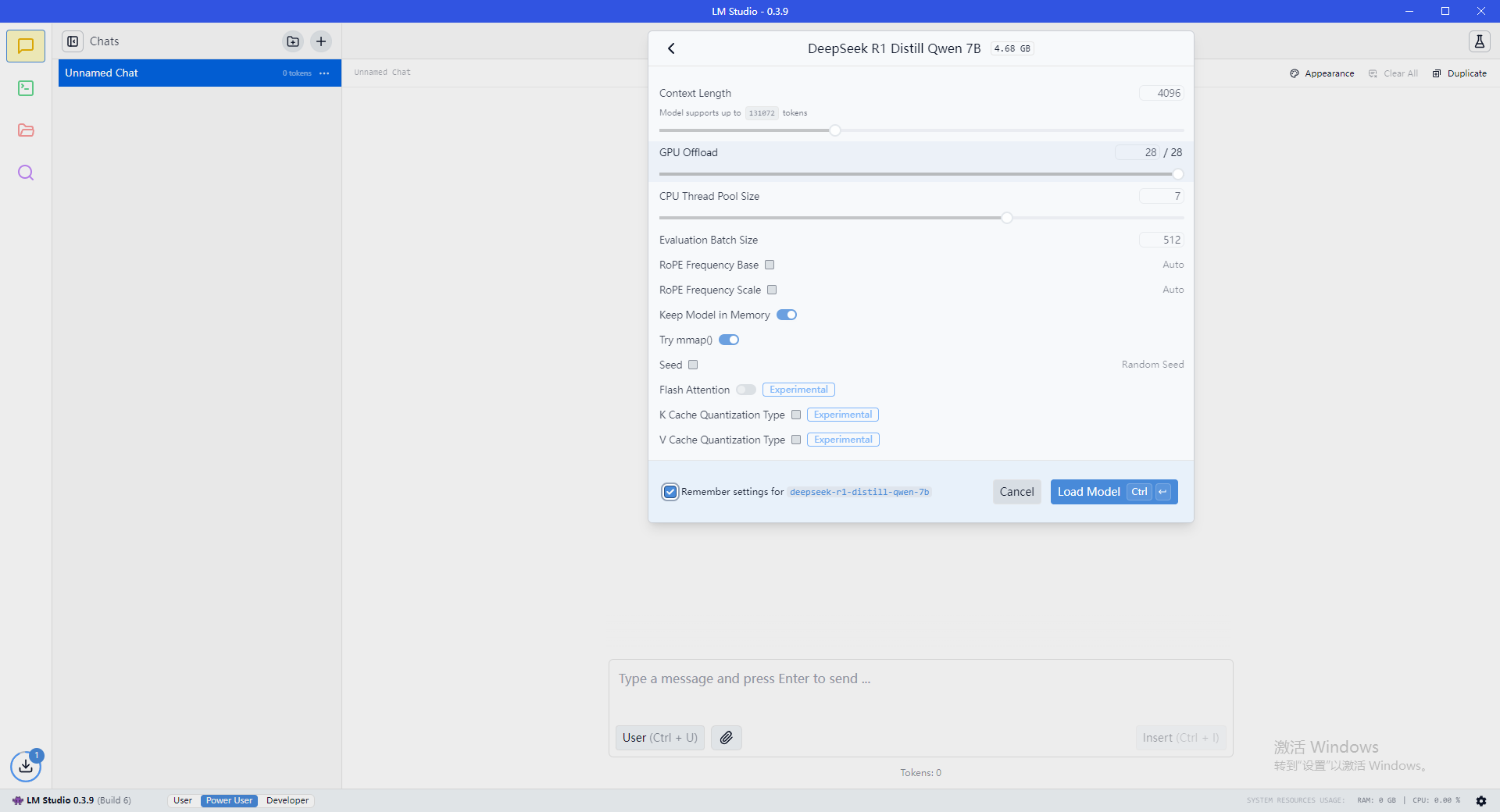Open options menu for Unnamed Chat
1500x812 pixels.
pyautogui.click(x=324, y=73)
